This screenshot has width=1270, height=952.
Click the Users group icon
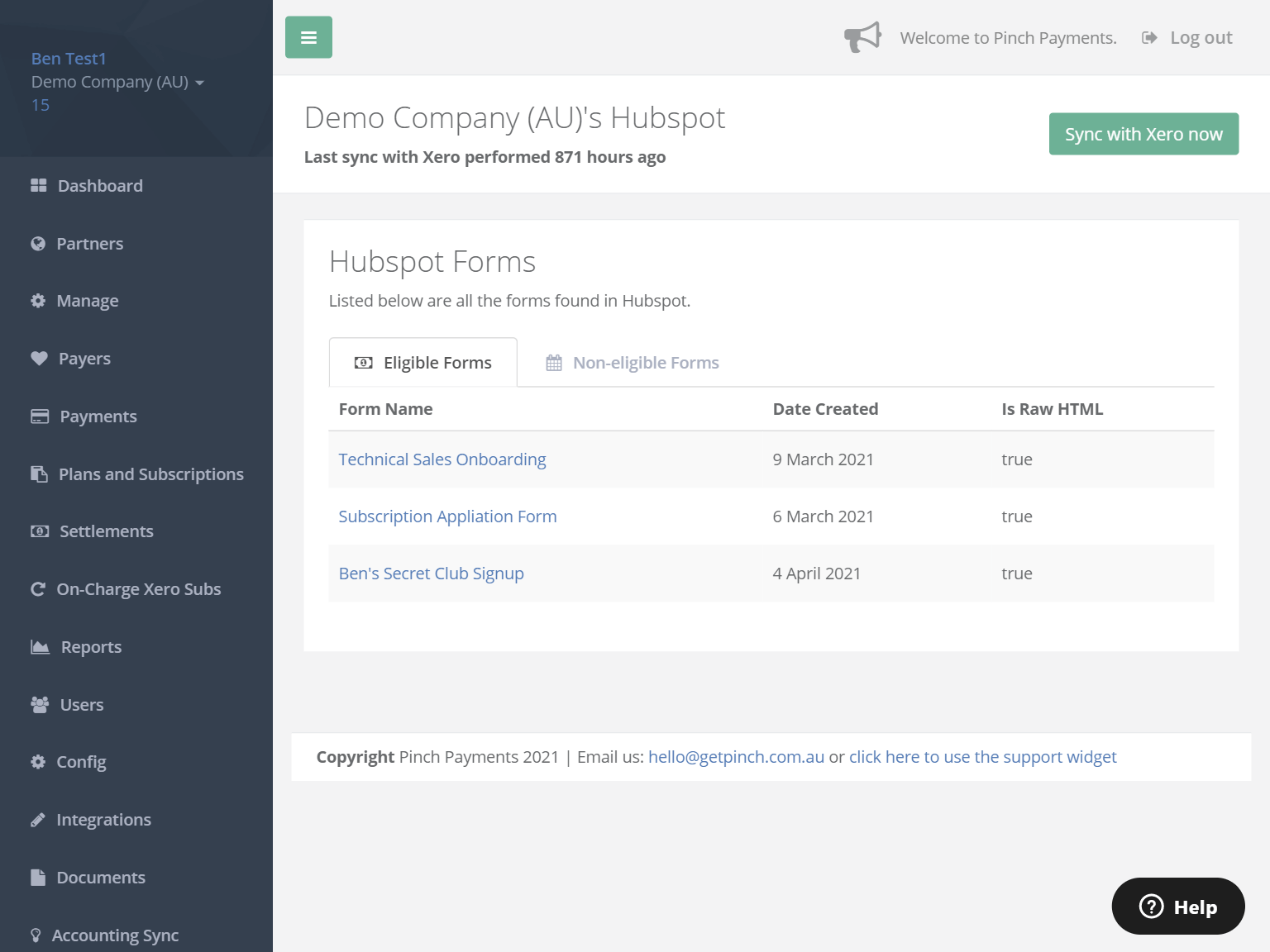[40, 704]
